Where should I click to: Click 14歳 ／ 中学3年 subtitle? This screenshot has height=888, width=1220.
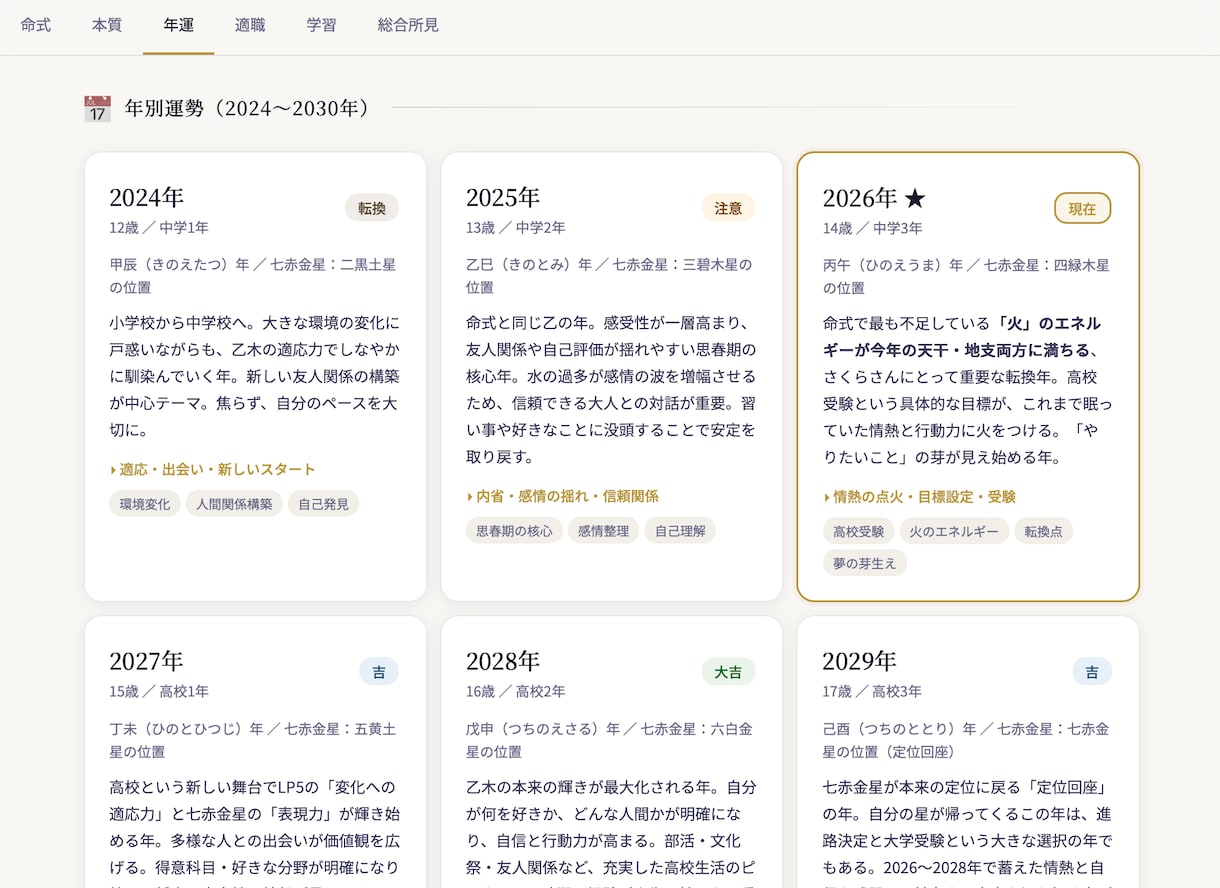(x=873, y=228)
